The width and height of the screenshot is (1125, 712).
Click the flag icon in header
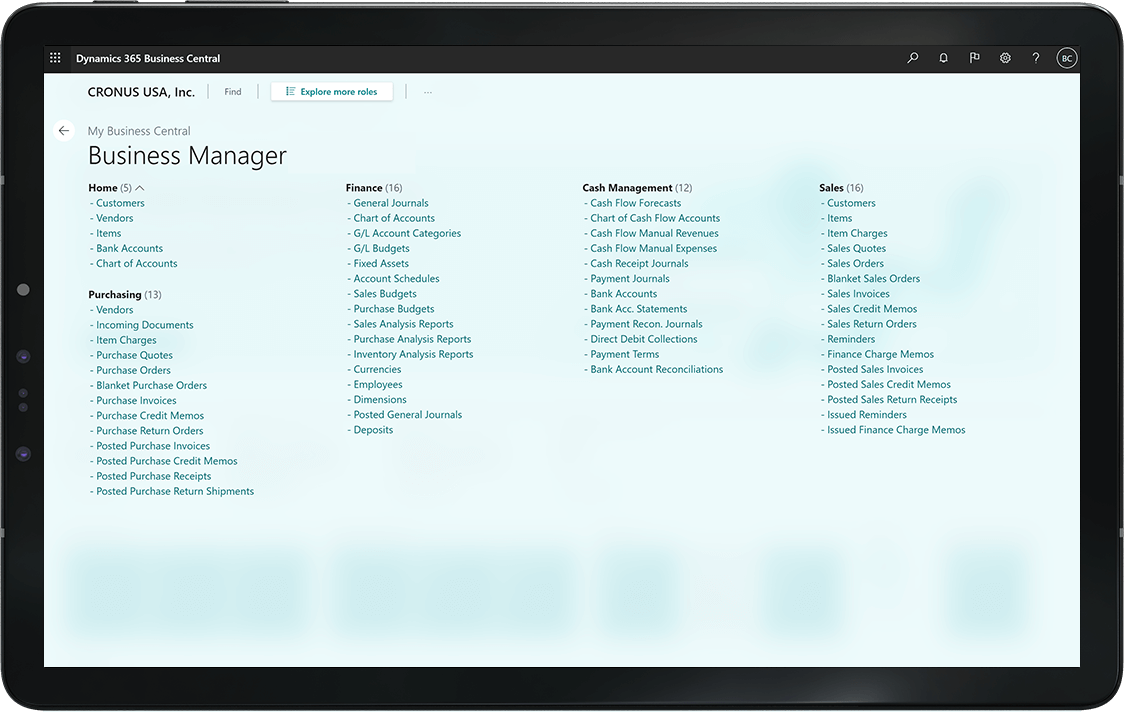974,59
